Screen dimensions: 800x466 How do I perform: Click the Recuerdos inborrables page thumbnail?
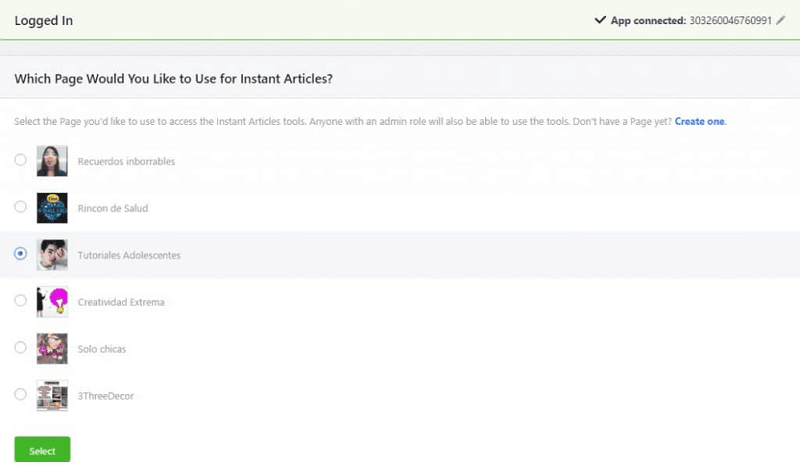tap(52, 160)
